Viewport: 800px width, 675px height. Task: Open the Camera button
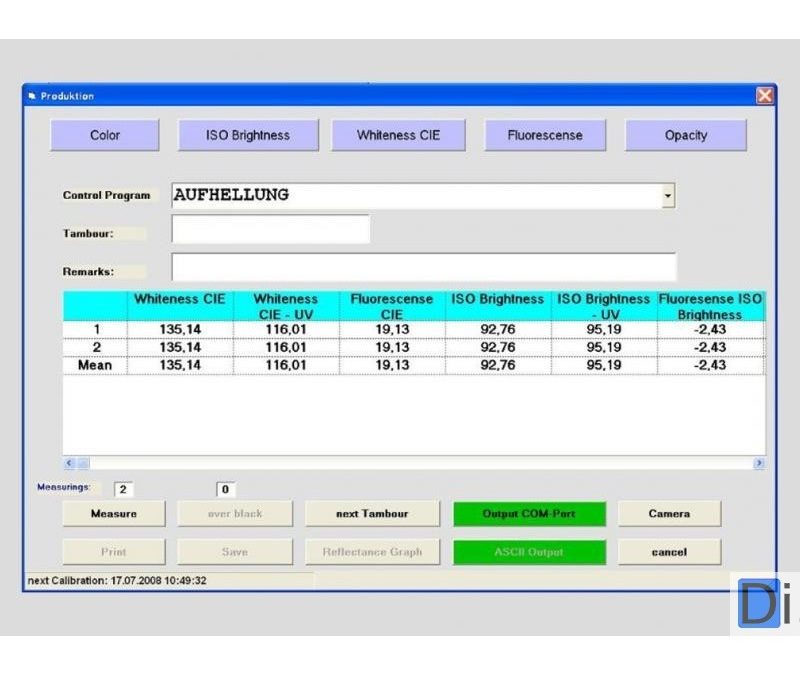pyautogui.click(x=669, y=514)
